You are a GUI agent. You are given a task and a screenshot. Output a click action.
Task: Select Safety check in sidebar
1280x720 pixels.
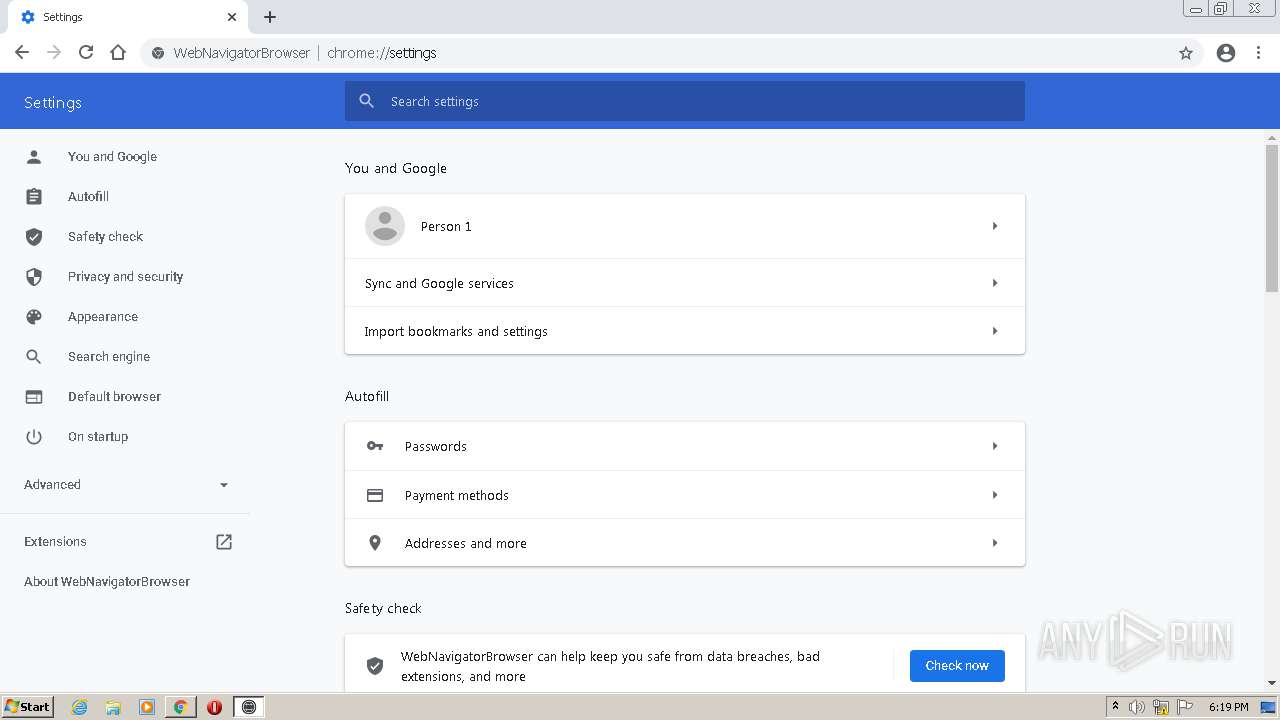point(105,237)
